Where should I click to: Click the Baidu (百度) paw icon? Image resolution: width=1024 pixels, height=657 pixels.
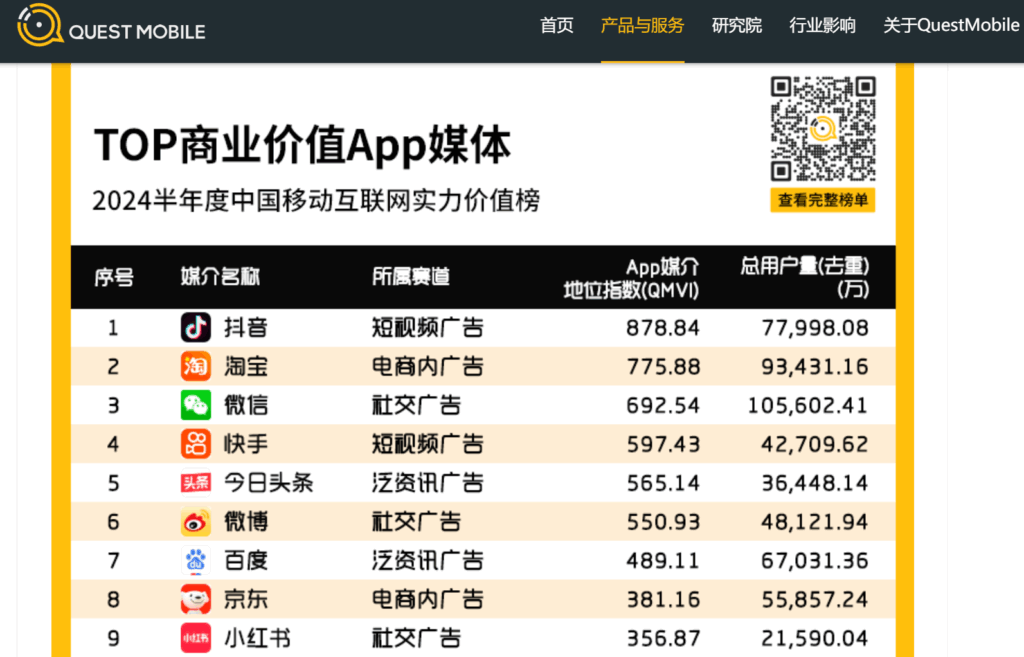pyautogui.click(x=196, y=560)
